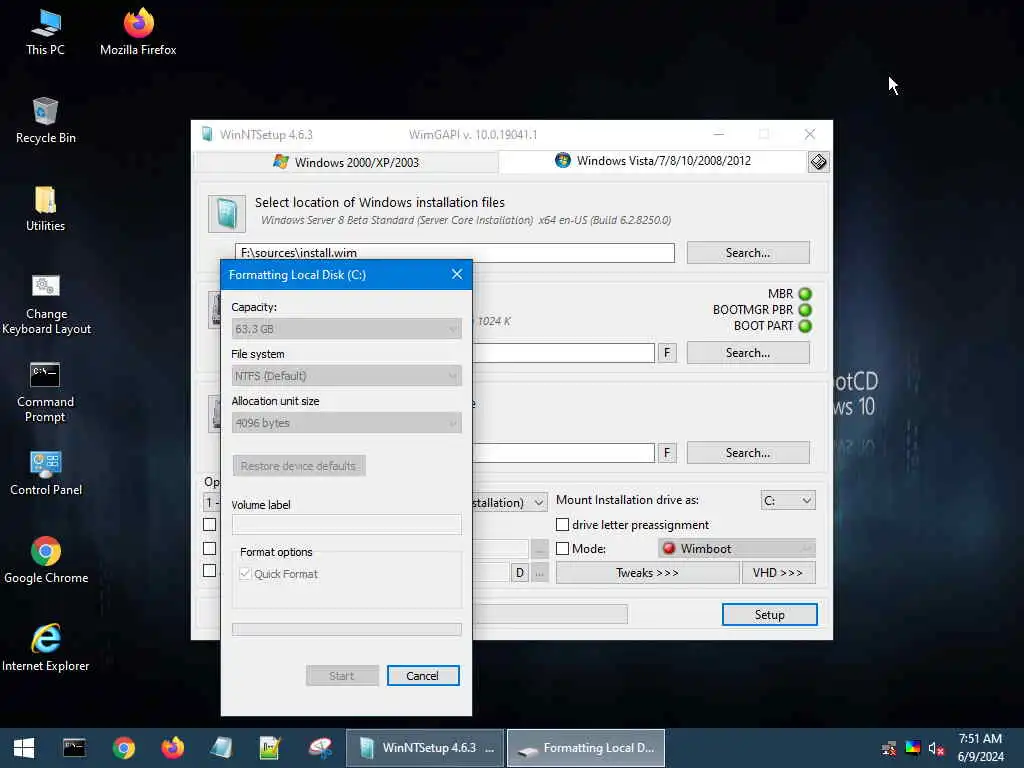Image resolution: width=1024 pixels, height=768 pixels.
Task: Click the BOOT PART green indicator
Action: 805,326
